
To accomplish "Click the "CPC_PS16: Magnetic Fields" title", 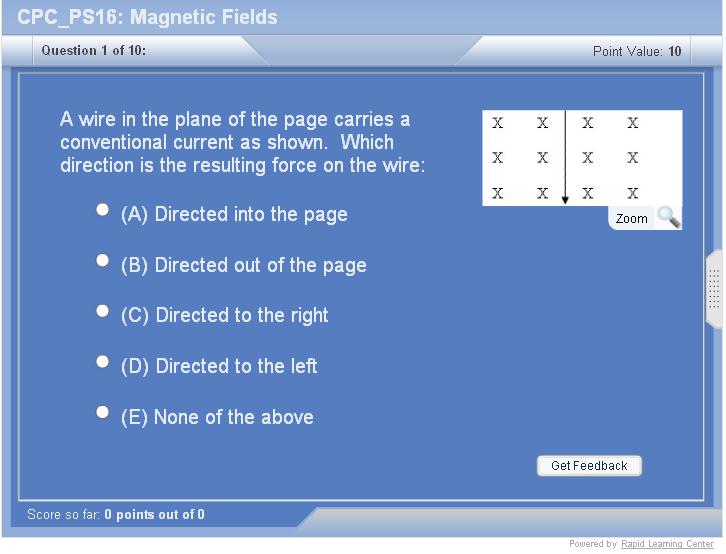I will 148,17.
